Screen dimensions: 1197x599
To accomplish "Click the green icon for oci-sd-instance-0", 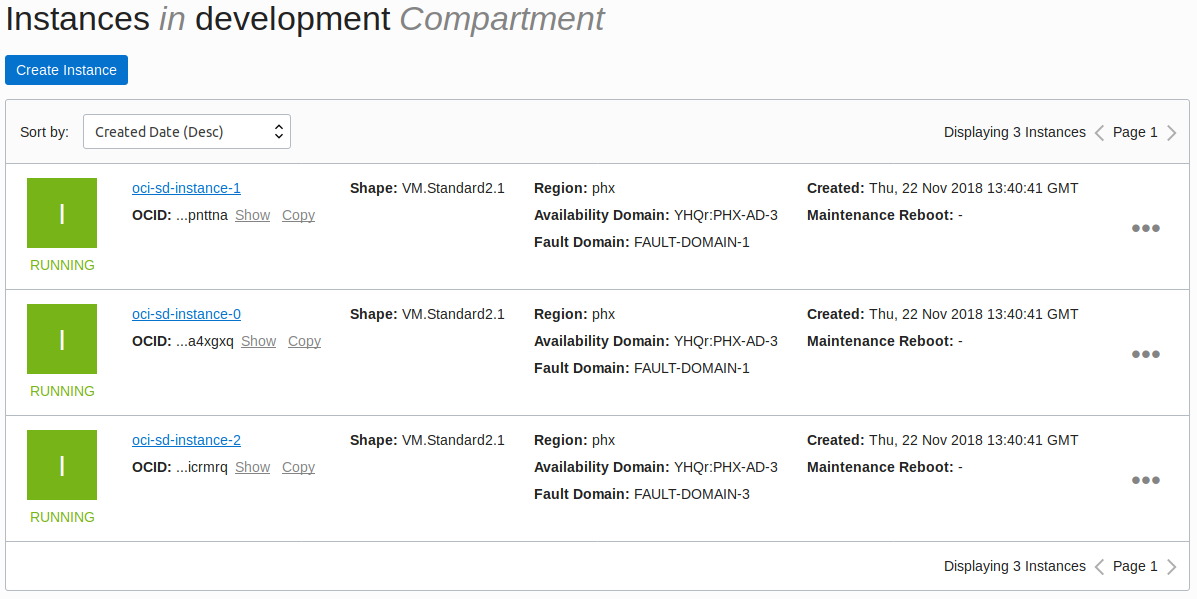I will 62,339.
